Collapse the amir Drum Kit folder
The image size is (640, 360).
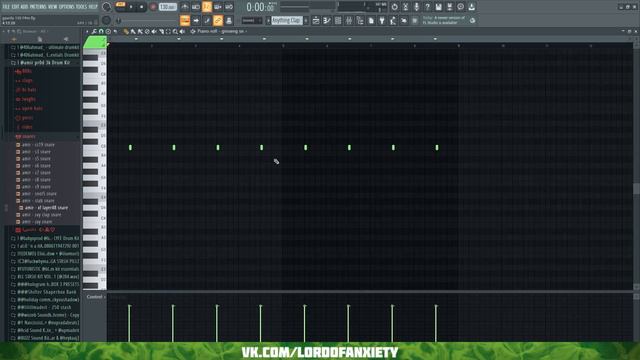tap(43, 63)
